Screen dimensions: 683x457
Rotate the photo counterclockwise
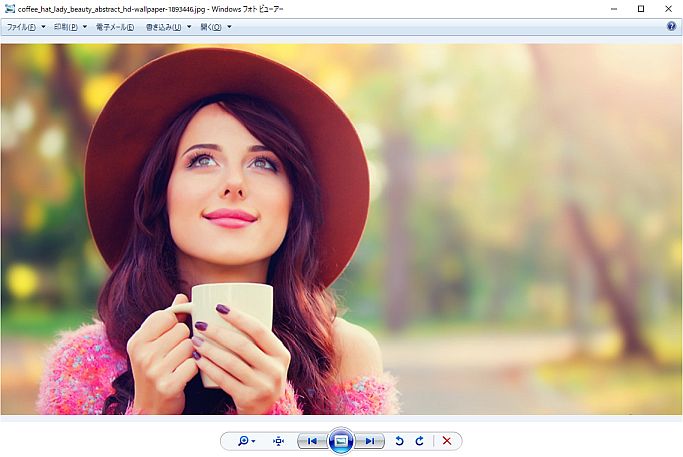pyautogui.click(x=399, y=441)
